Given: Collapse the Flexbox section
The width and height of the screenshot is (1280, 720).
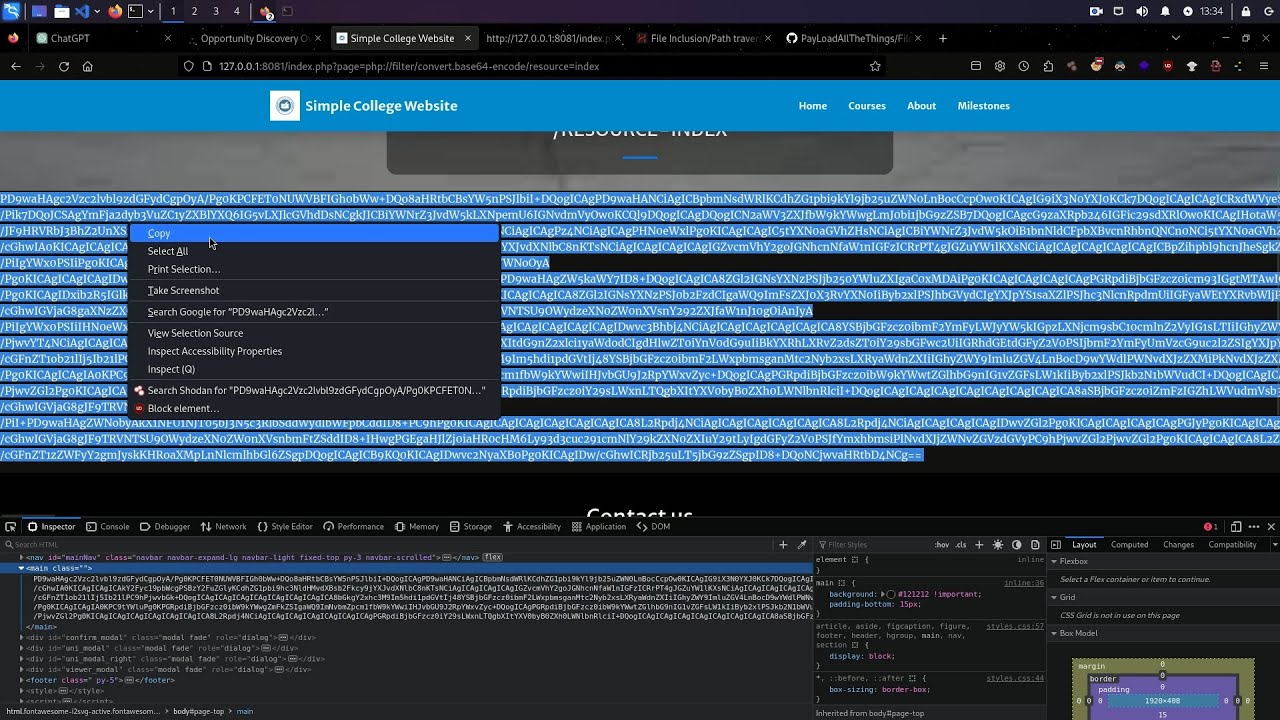Looking at the screenshot, I should click(x=1054, y=562).
